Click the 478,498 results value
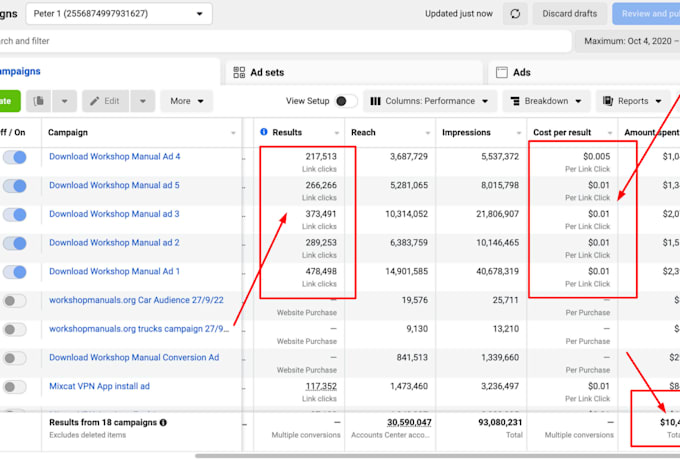The image size is (680, 459). click(x=321, y=271)
